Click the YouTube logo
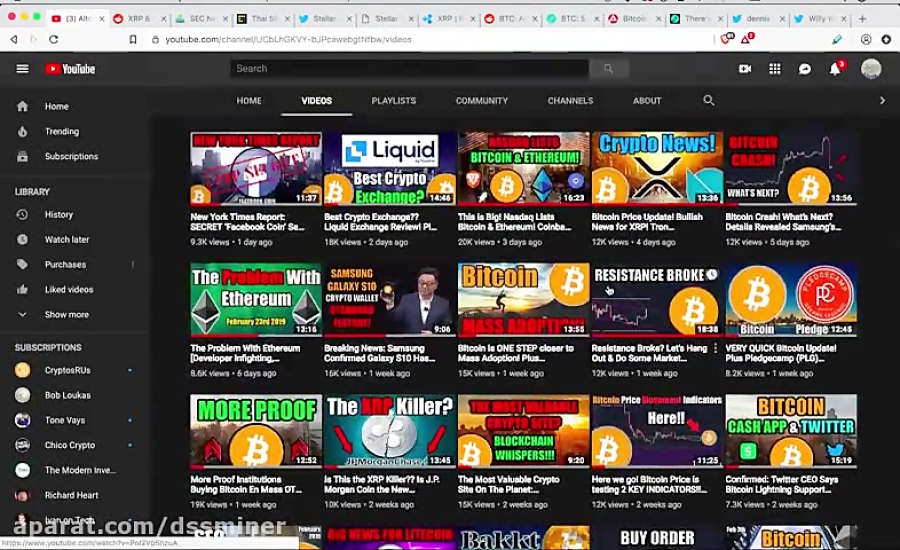The height and width of the screenshot is (550, 900). pyautogui.click(x=71, y=69)
